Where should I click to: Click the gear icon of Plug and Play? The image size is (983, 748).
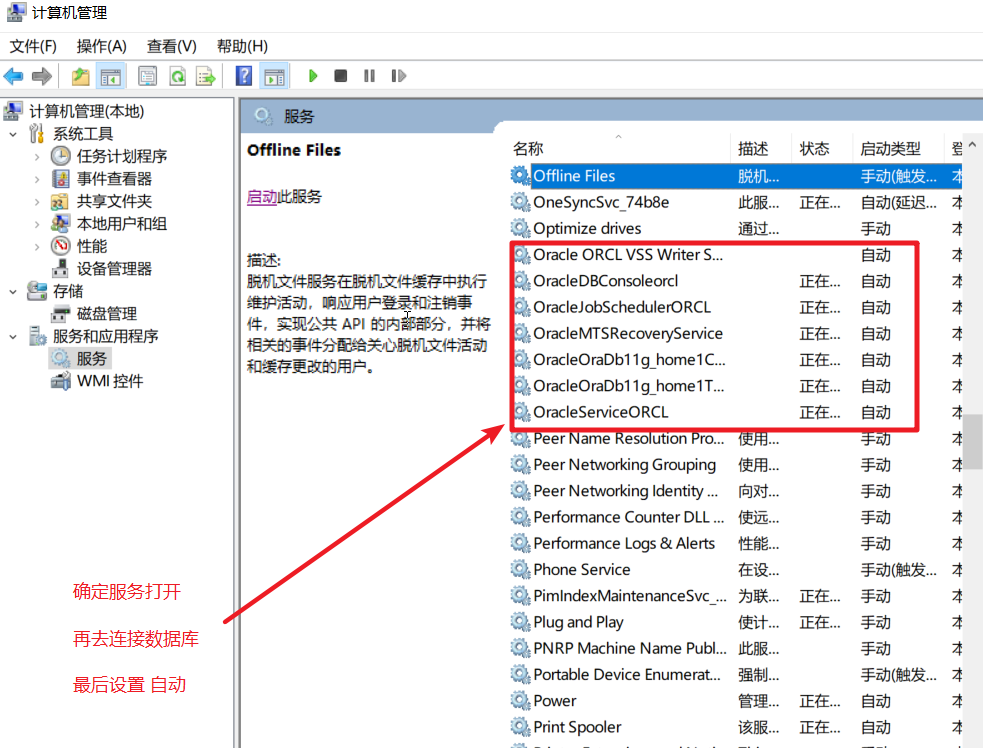(520, 622)
